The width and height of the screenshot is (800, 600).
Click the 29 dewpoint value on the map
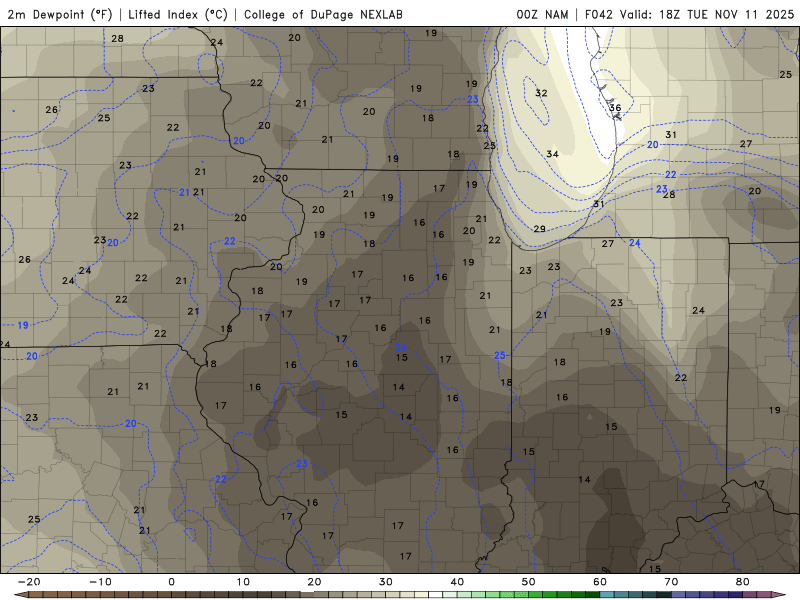539,229
